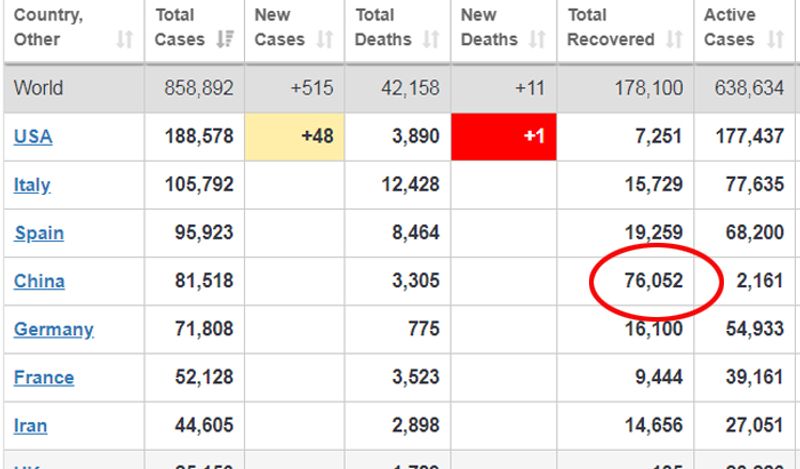Open the Italy country link
800x469 pixels.
[32, 185]
